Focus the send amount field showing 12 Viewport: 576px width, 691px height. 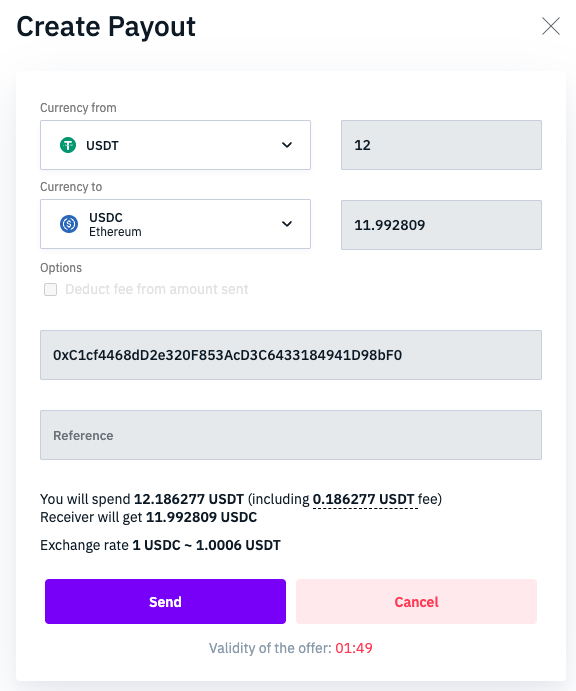[x=441, y=145]
